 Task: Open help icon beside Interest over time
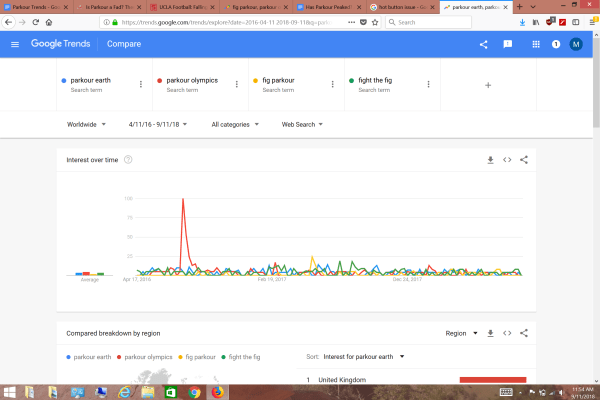[x=128, y=159]
